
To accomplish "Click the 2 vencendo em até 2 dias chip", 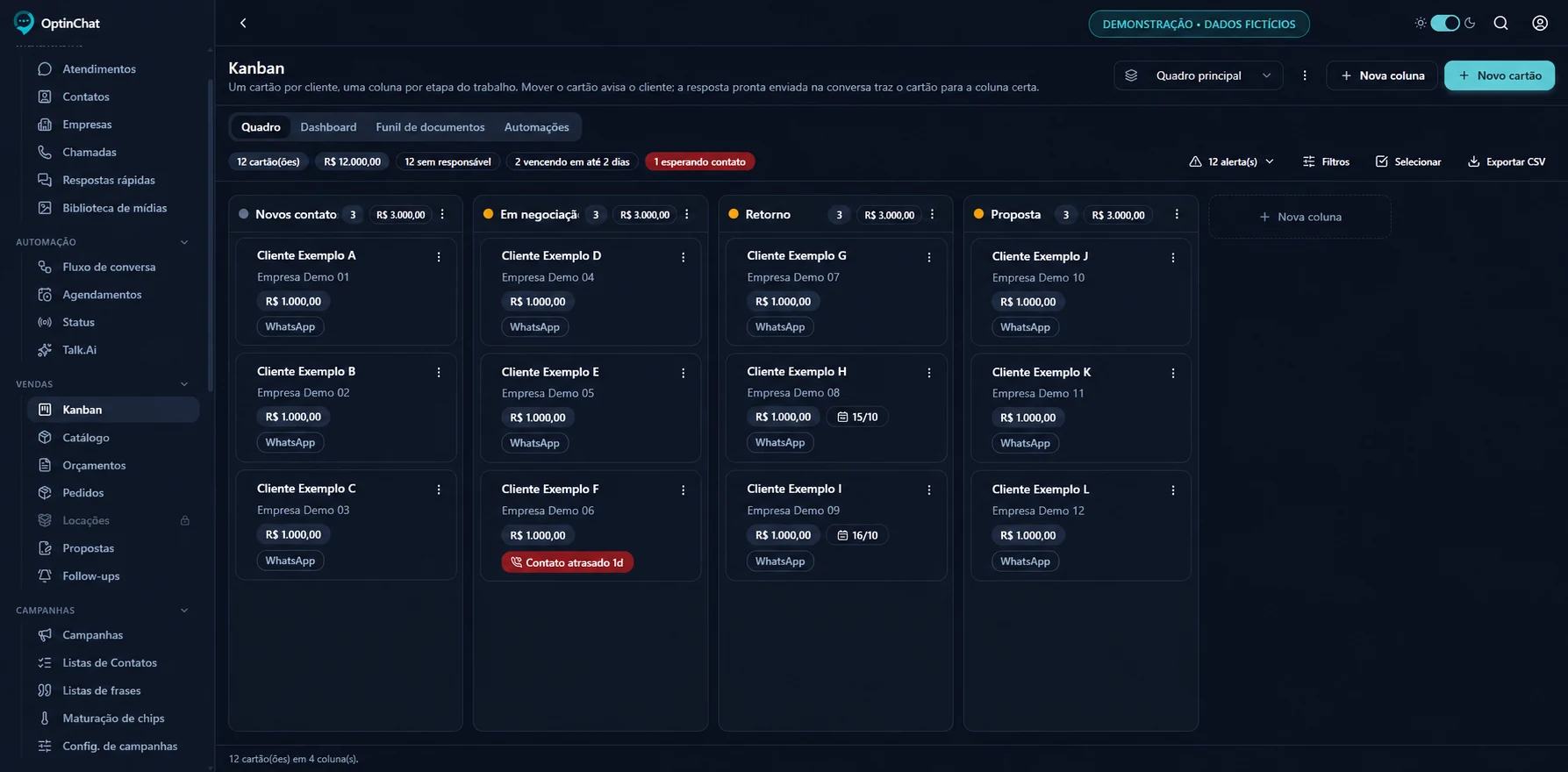I will click(572, 161).
